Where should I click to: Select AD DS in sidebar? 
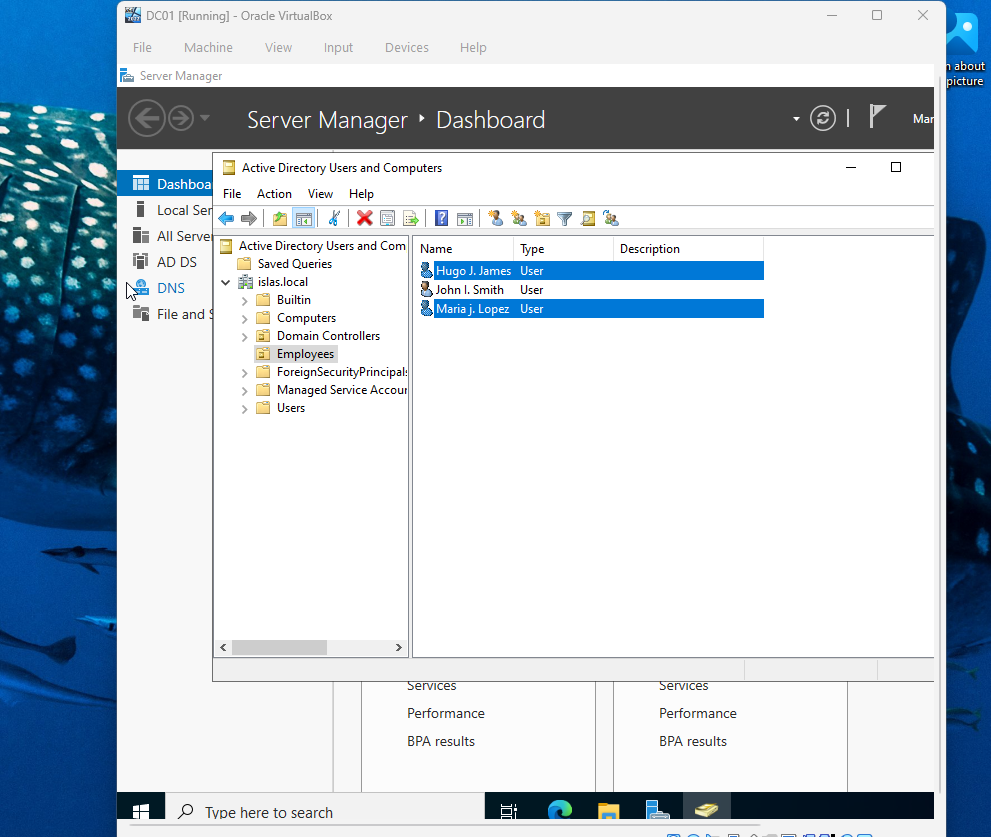coord(166,262)
